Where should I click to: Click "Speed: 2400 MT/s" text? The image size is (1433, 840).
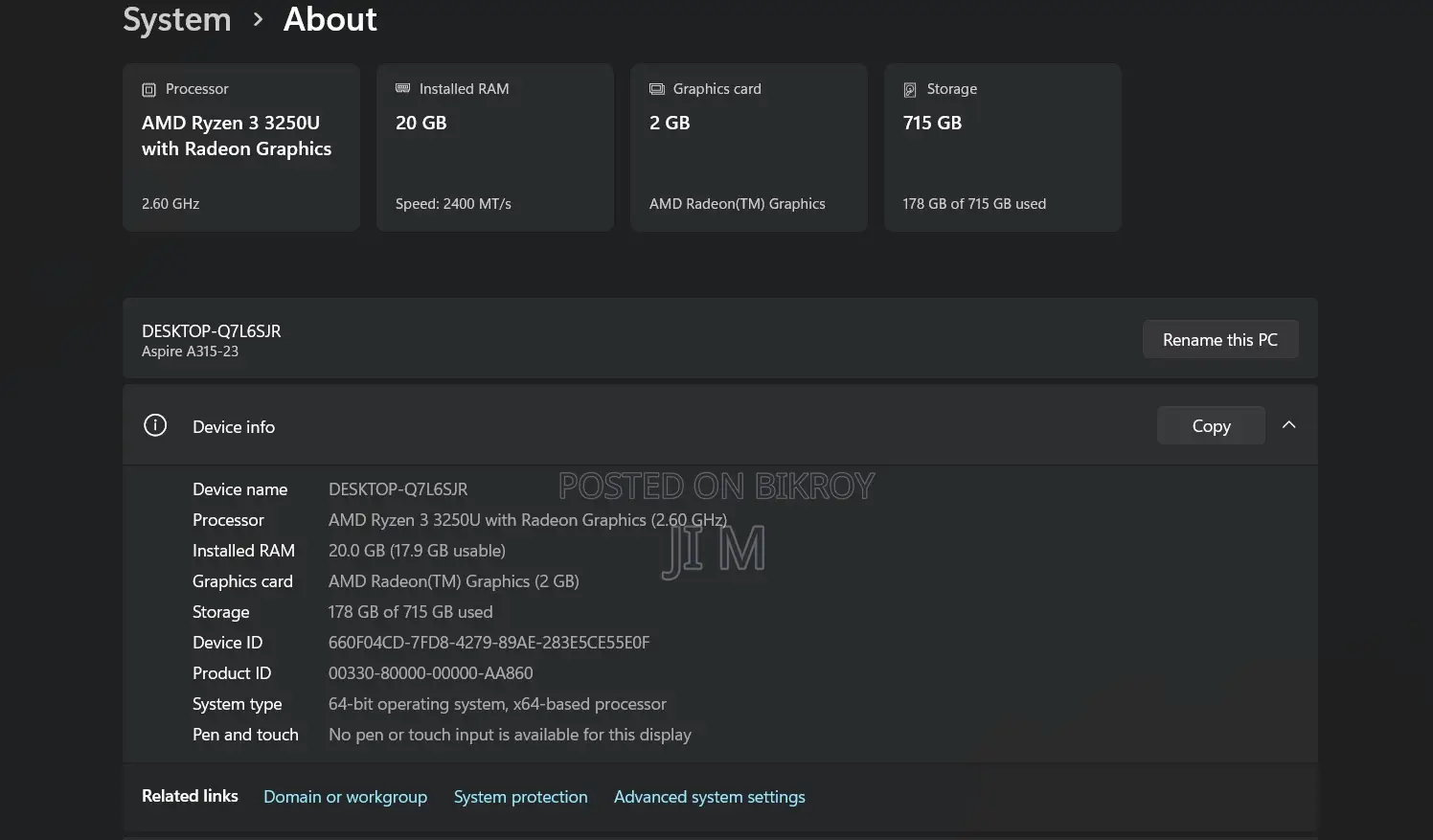[453, 204]
